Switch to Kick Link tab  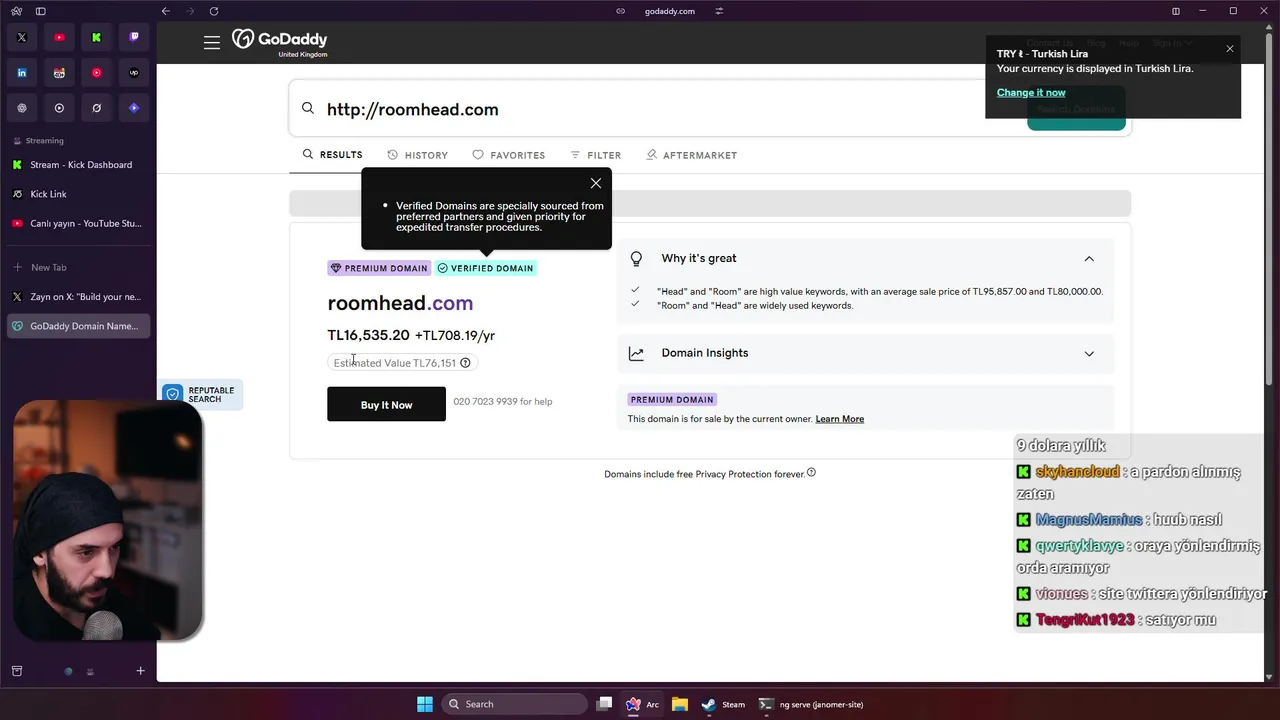coord(79,194)
